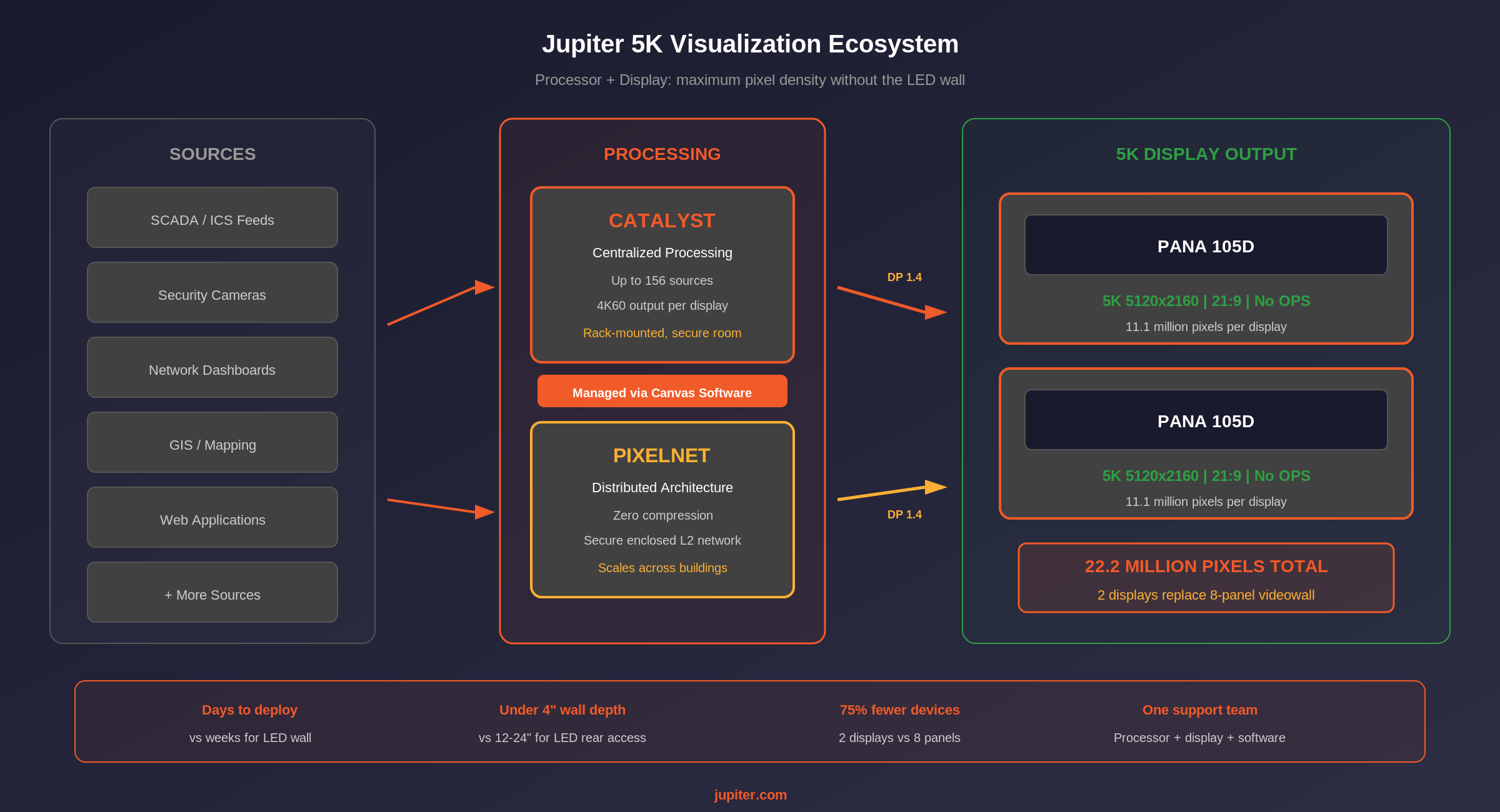Click the vs weeks for LED wall text
The image size is (1500, 812).
tap(250, 738)
